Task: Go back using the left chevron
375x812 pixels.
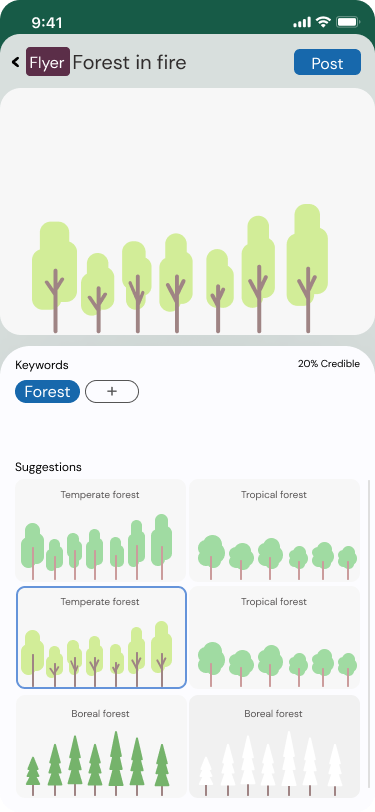Action: coord(16,62)
